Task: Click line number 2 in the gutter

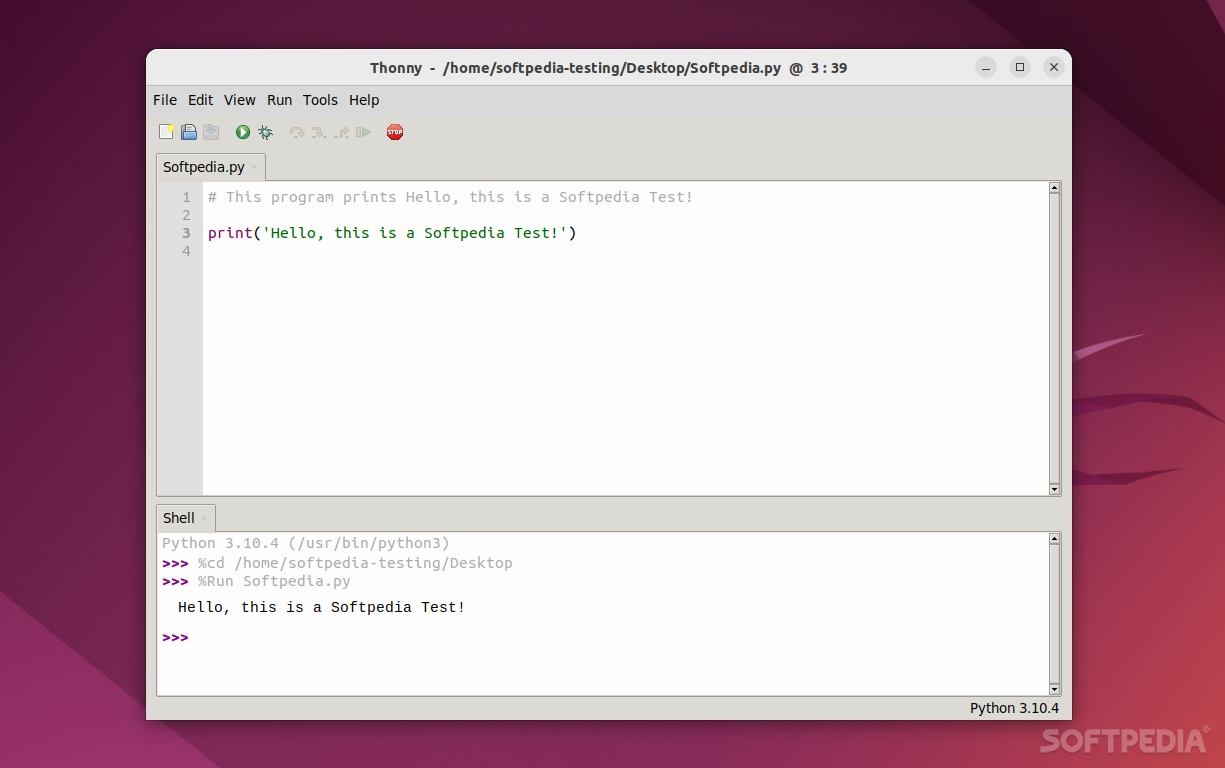Action: tap(186, 215)
